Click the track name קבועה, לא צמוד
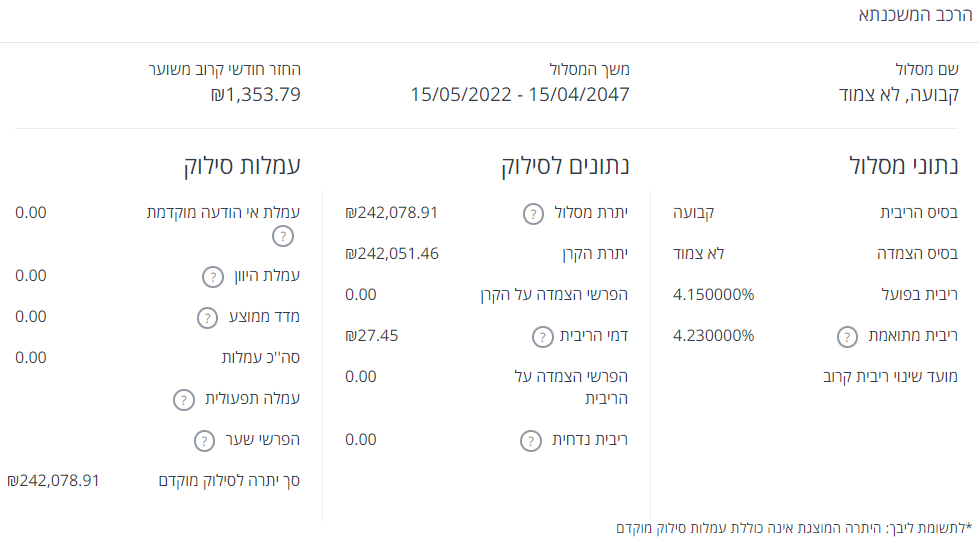Viewport: 979px width, 552px height. point(897,96)
